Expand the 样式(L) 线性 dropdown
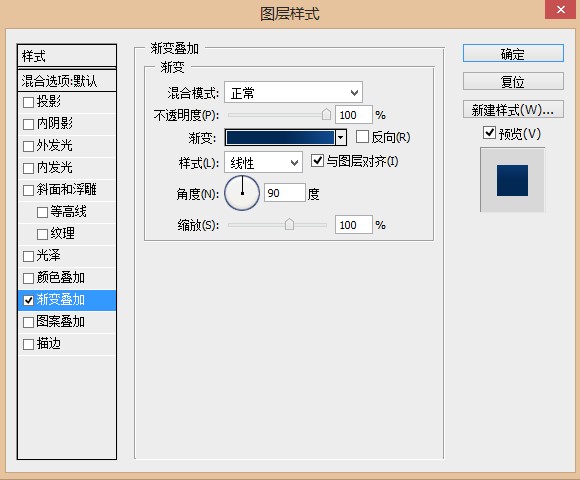This screenshot has height=480, width=580. click(263, 162)
